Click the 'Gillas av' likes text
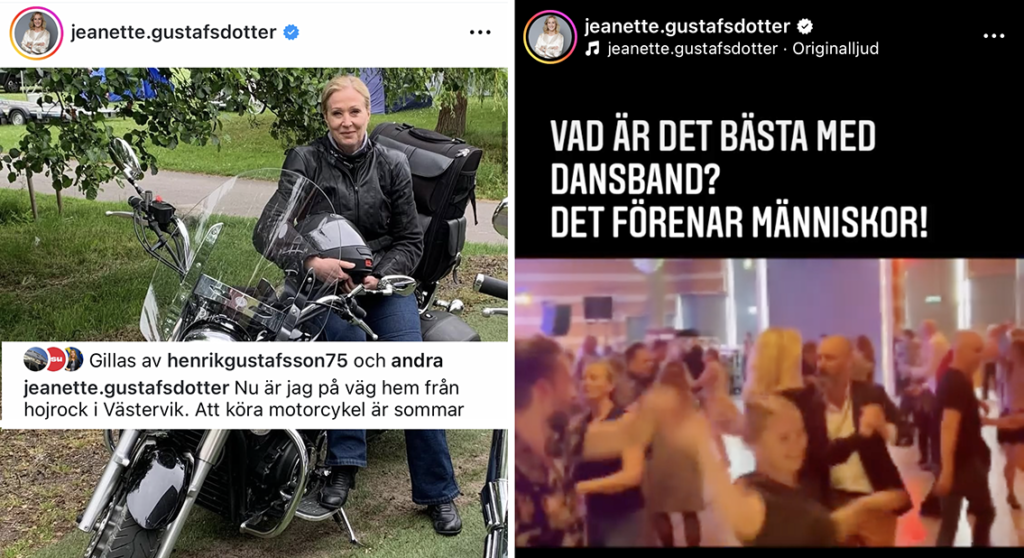Viewport: 1024px width, 558px height. (125, 360)
